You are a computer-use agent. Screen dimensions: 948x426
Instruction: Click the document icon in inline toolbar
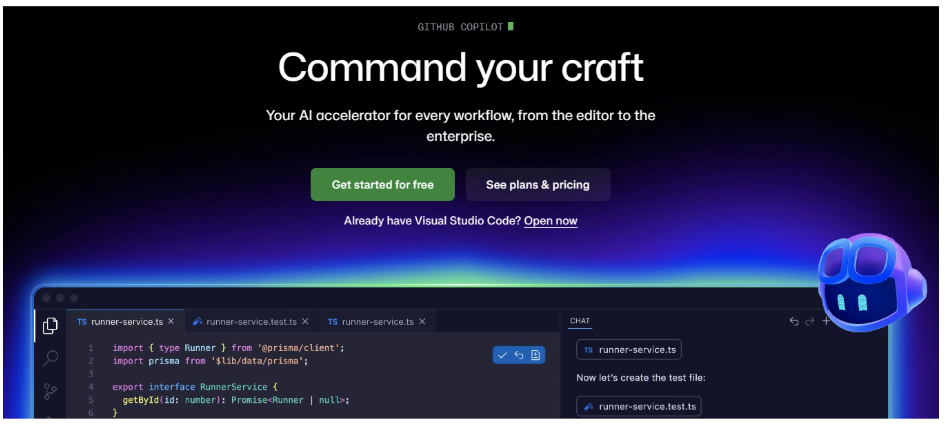(536, 355)
